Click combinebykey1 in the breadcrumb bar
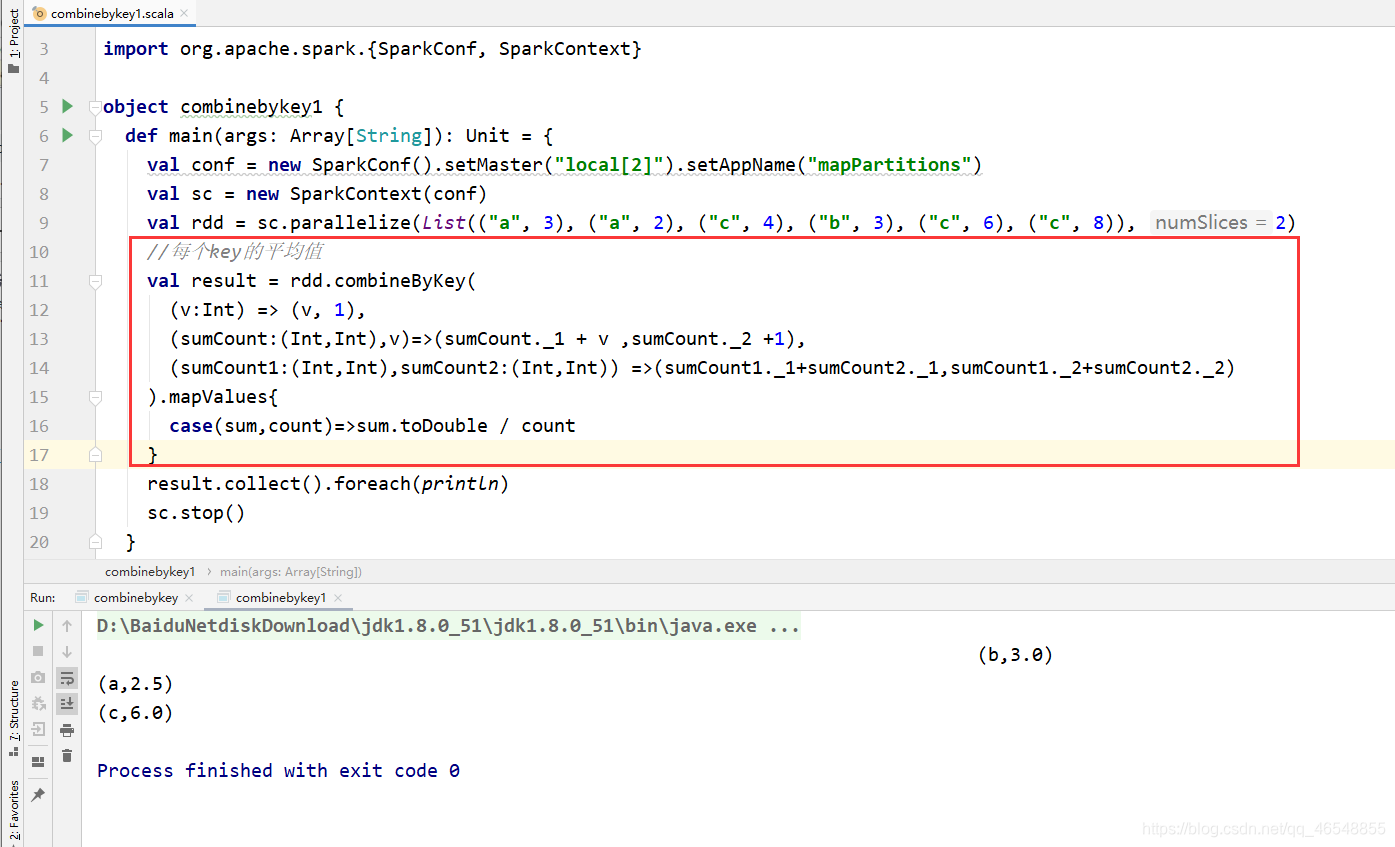The image size is (1395, 847). pyautogui.click(x=150, y=571)
